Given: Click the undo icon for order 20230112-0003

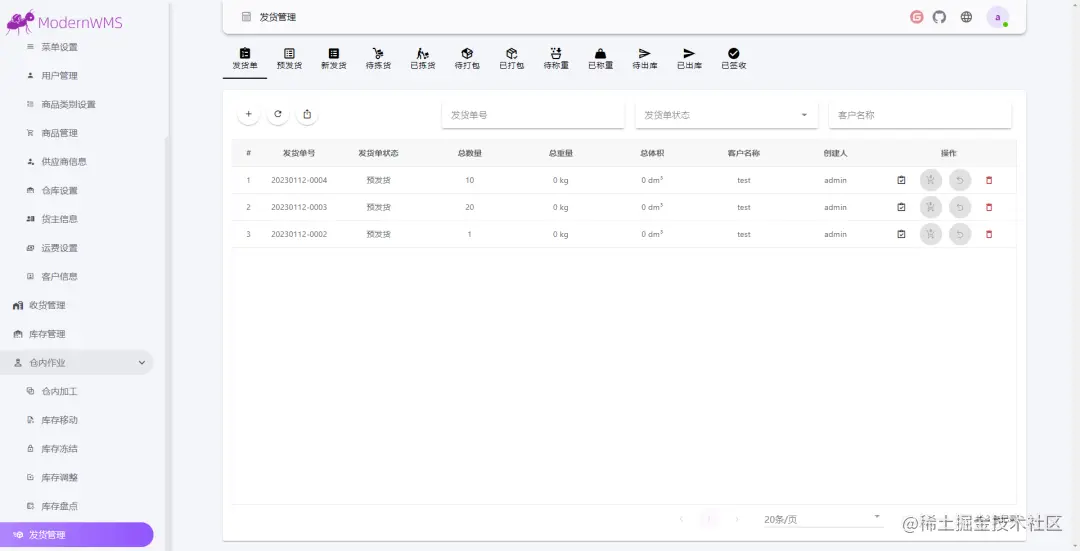Looking at the screenshot, I should [x=959, y=207].
